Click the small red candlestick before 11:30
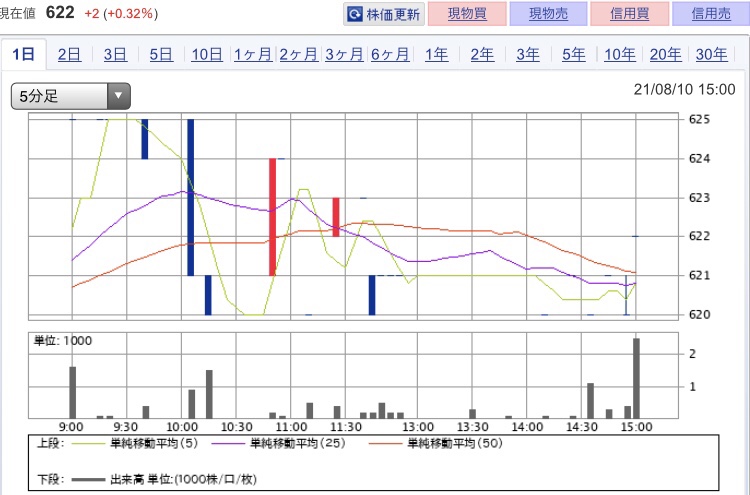The height and width of the screenshot is (495, 750). click(x=336, y=217)
